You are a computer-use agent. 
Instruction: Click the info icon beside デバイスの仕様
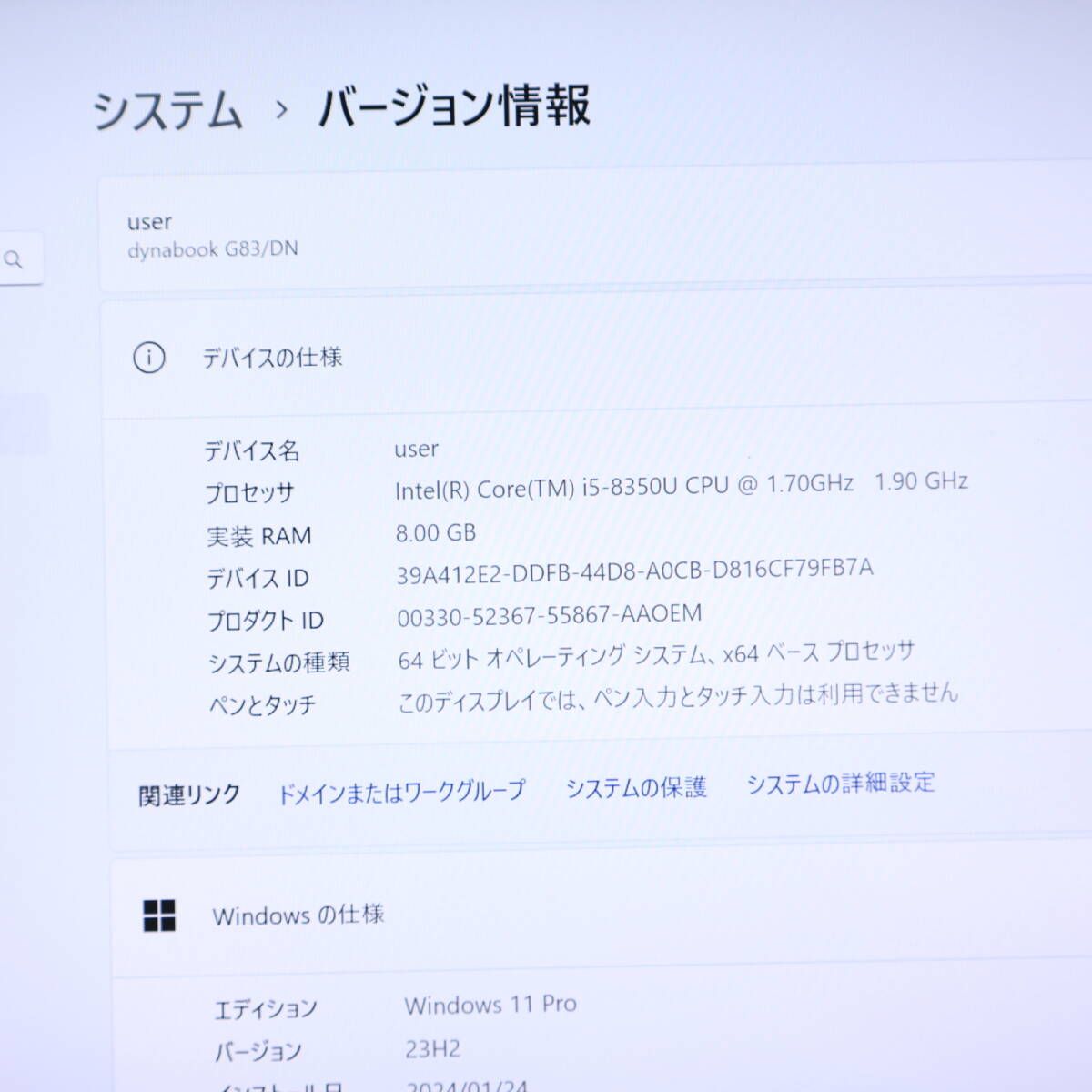click(149, 358)
